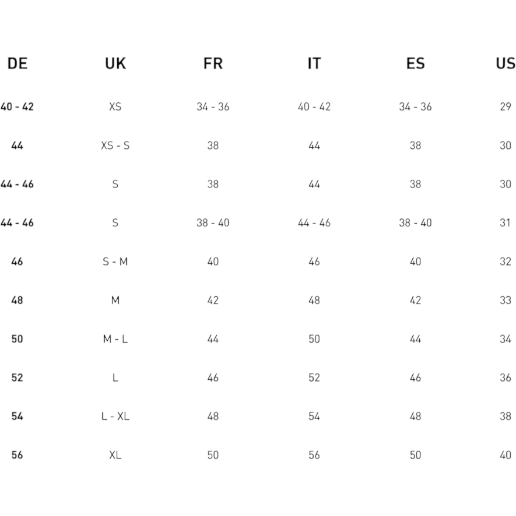Screen dimensions: 516x516
Task: Click FR size 34 - 36
Action: [213, 107]
